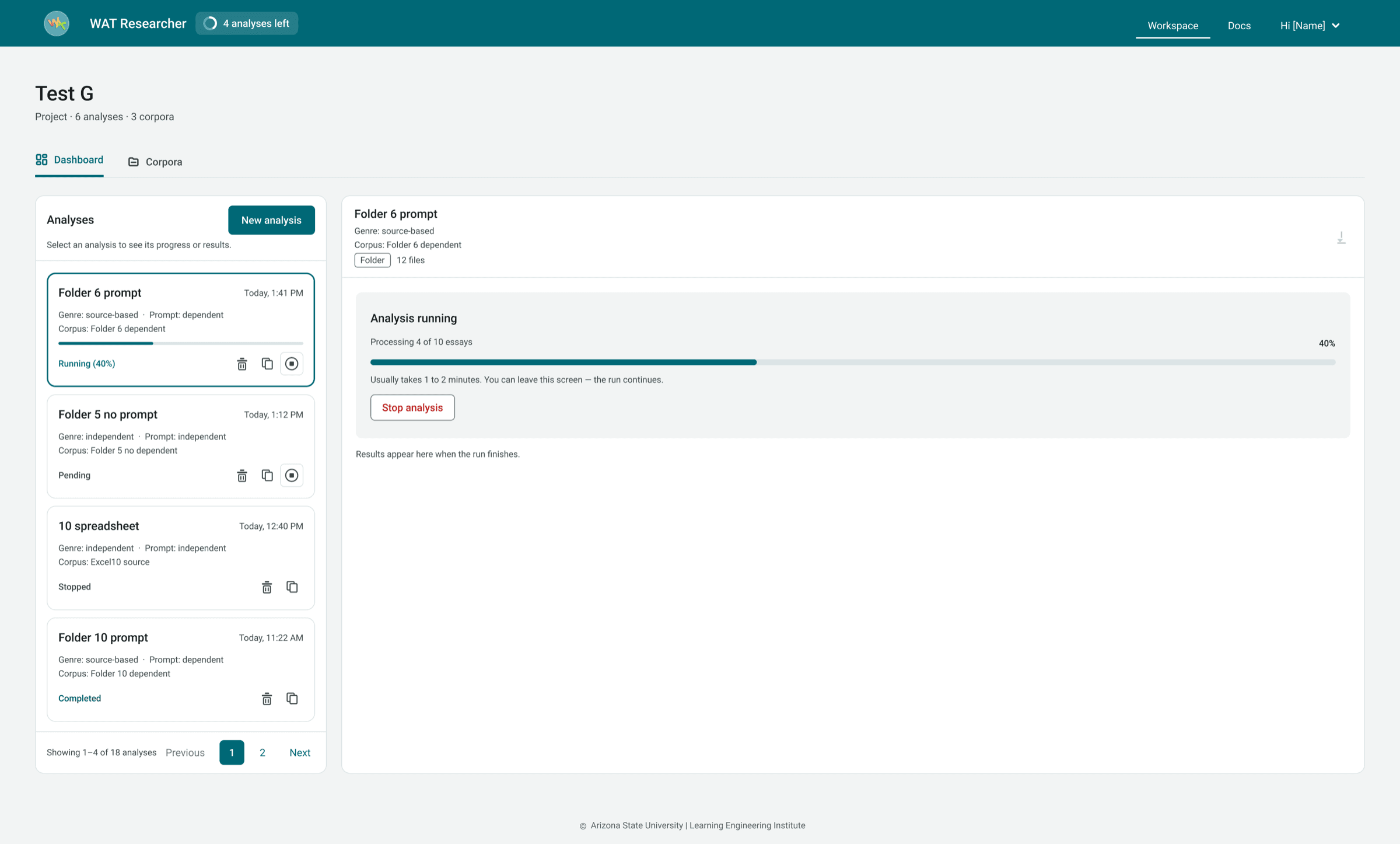Select the 10 spreadsheet analysis card title
The width and height of the screenshot is (1400, 844).
(x=99, y=526)
